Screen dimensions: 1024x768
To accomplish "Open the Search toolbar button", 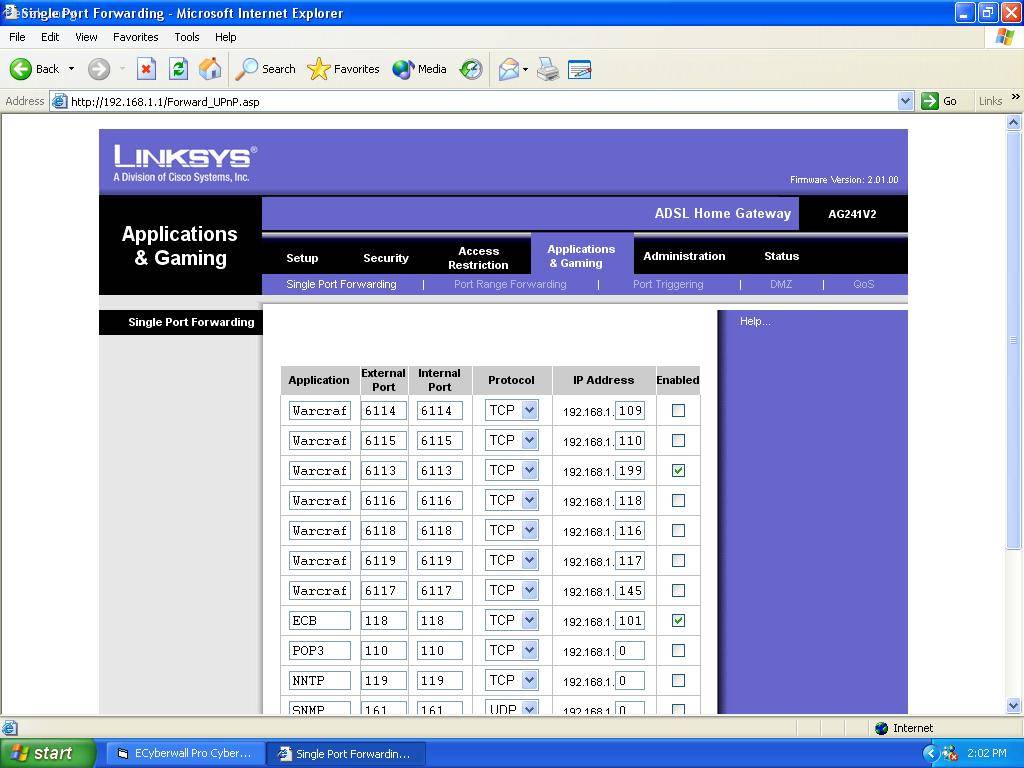I will click(x=265, y=69).
